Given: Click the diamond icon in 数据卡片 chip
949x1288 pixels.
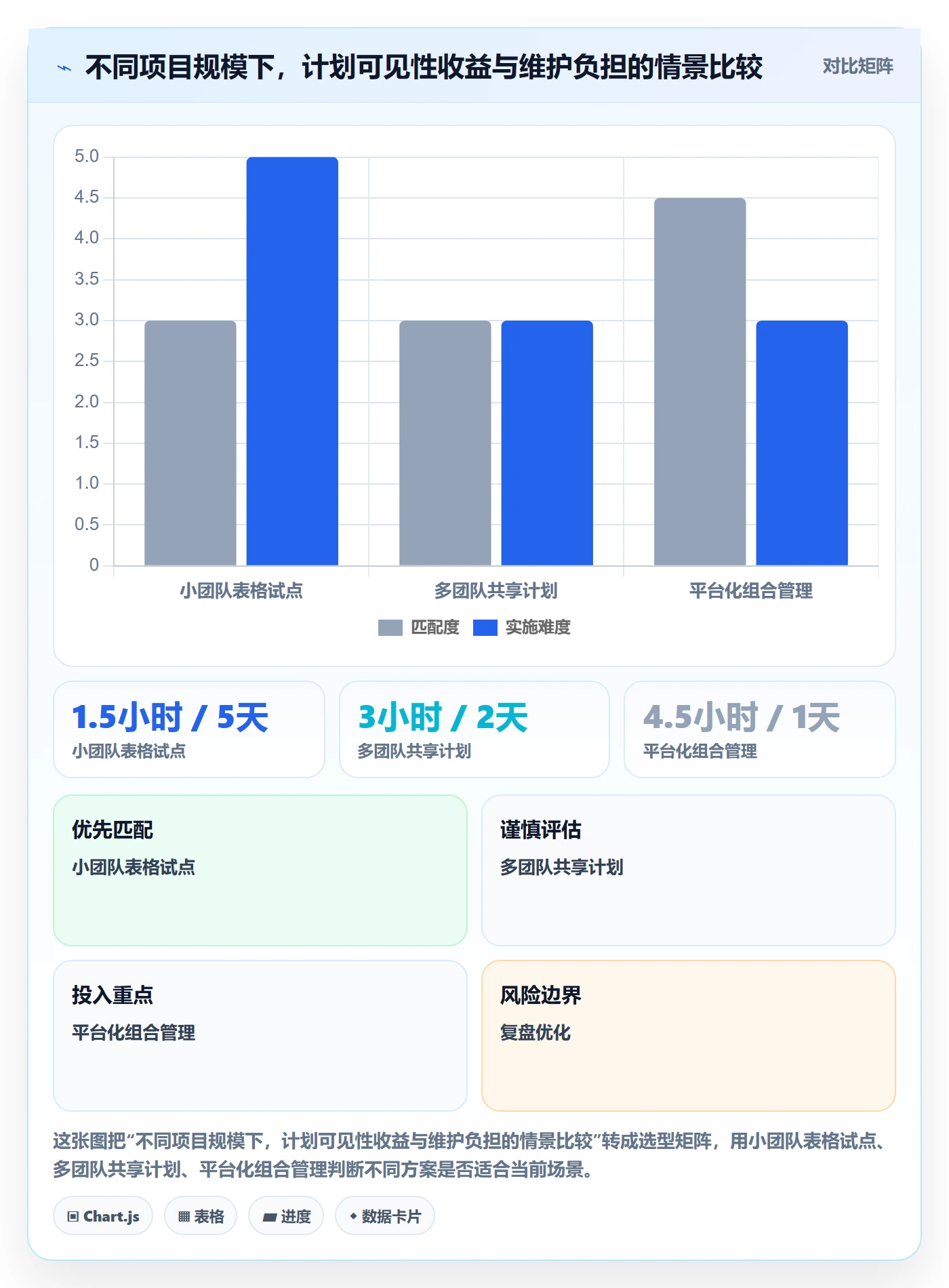Looking at the screenshot, I should click(353, 1217).
